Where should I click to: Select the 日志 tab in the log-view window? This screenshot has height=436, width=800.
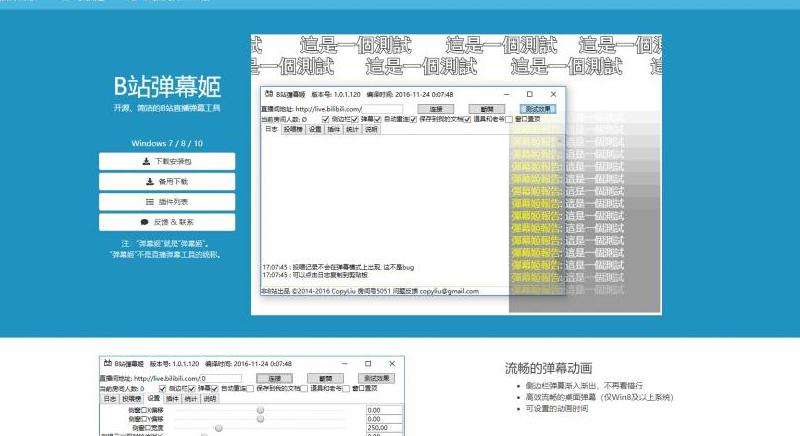pyautogui.click(x=271, y=130)
